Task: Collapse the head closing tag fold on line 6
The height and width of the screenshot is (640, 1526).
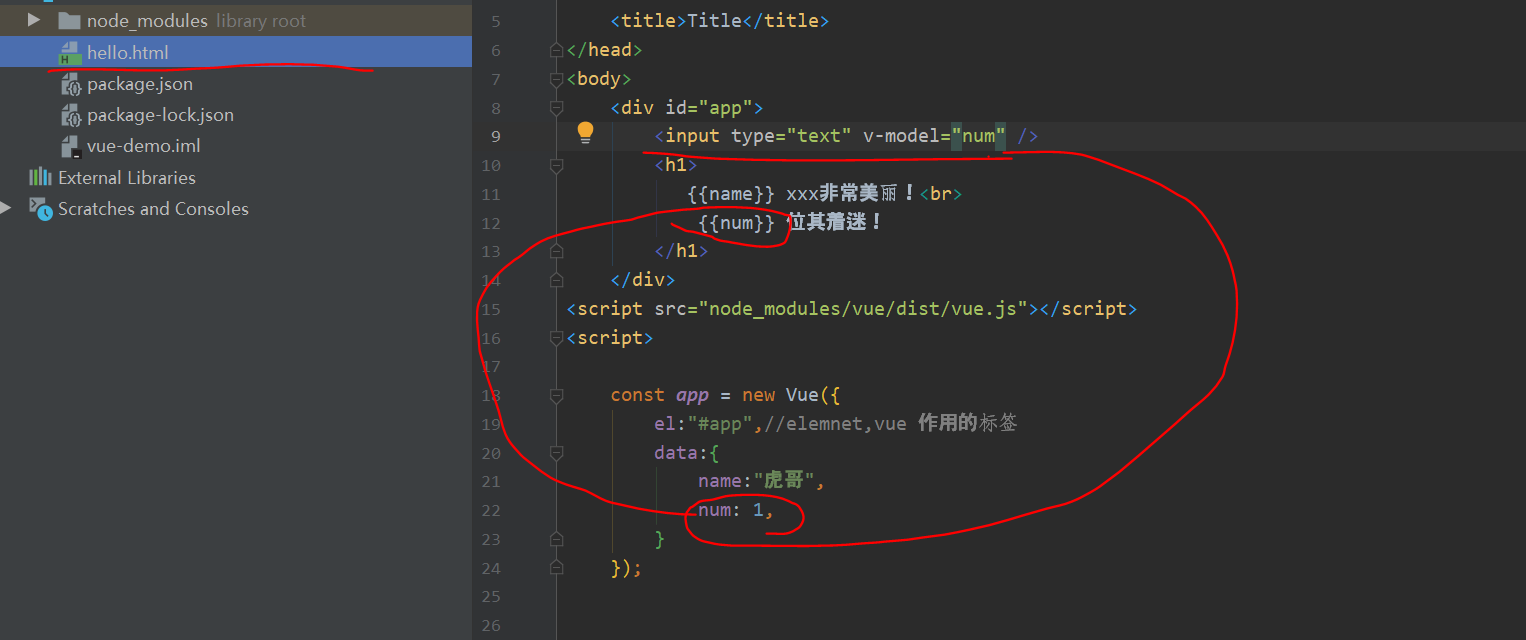Action: [557, 50]
